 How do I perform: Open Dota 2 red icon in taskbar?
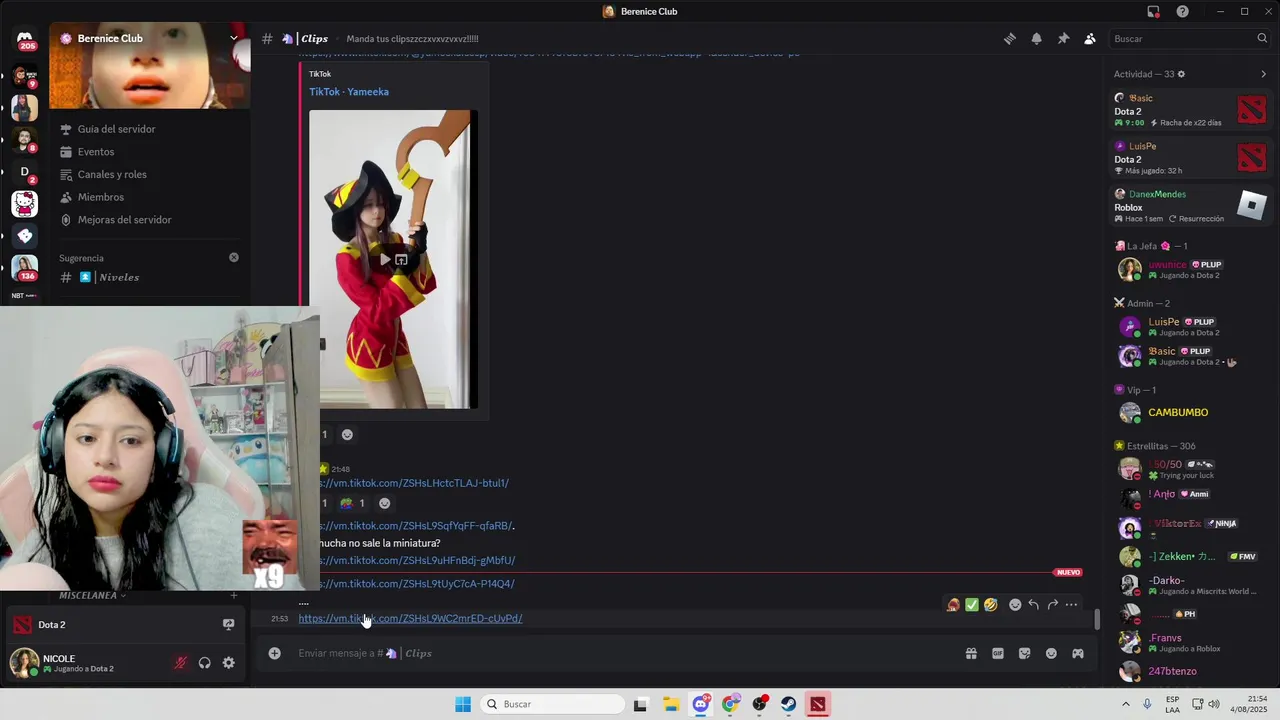pos(818,704)
